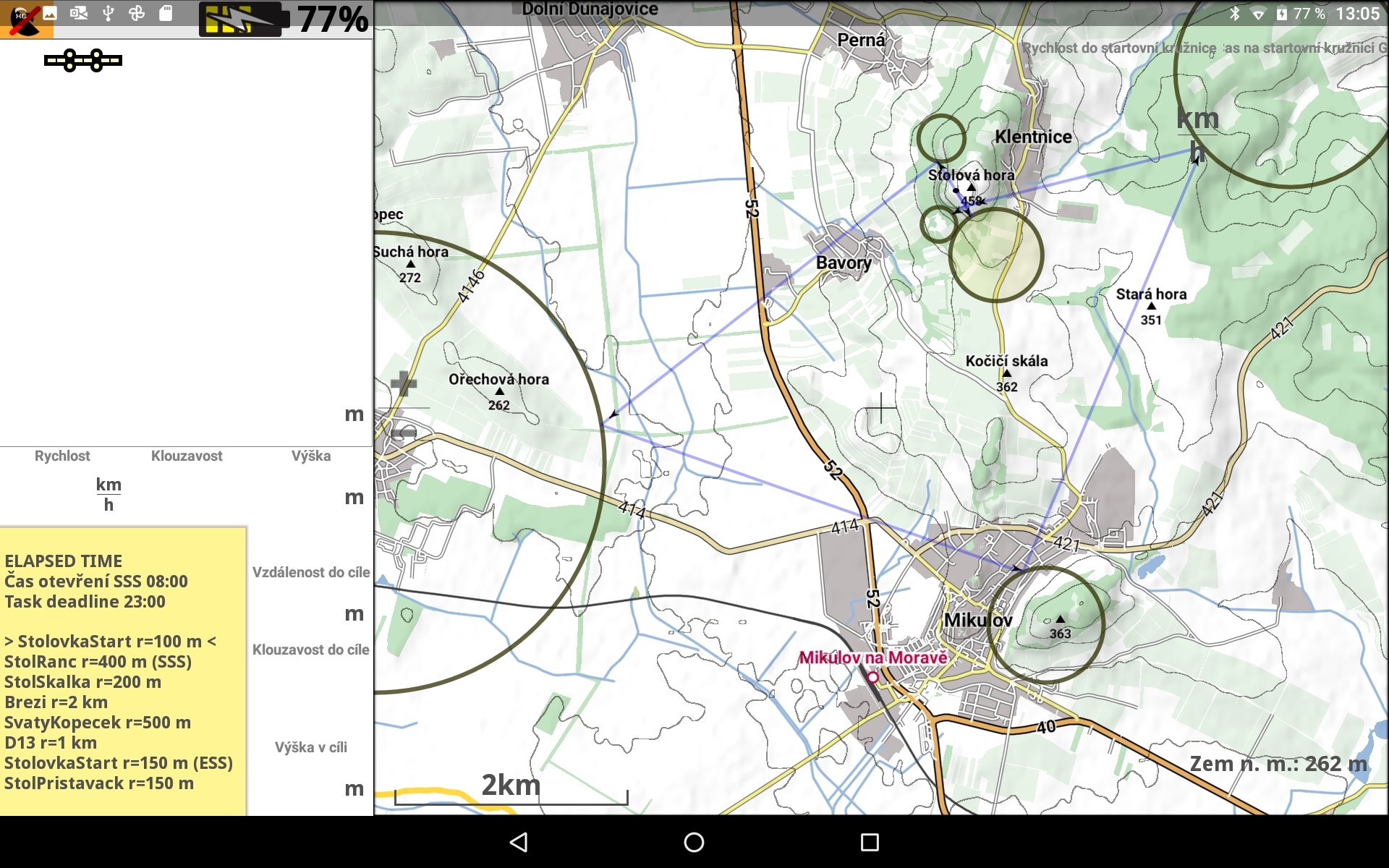Tap the Outlook mail notification icon

coord(79,13)
